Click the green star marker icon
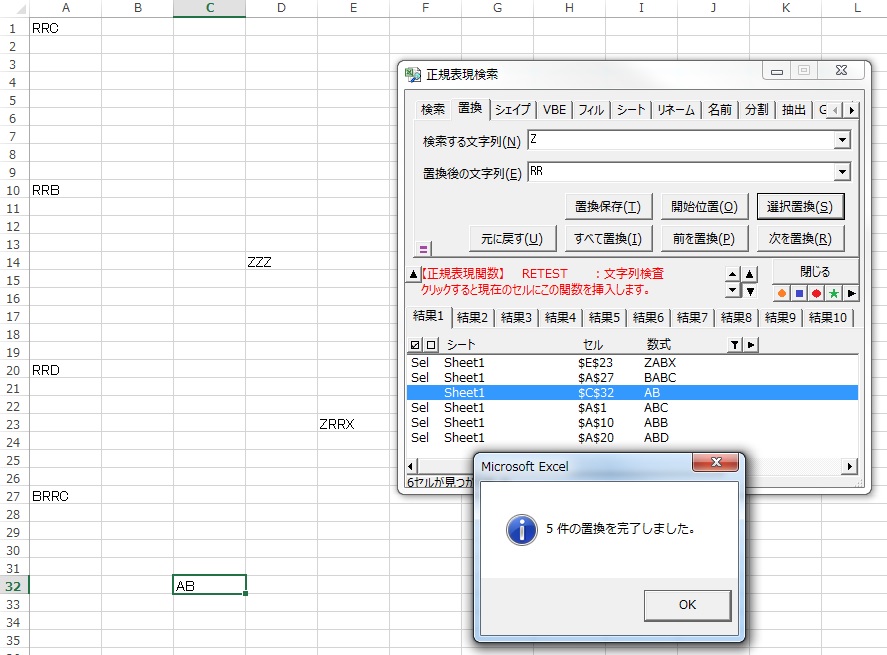 coord(833,293)
